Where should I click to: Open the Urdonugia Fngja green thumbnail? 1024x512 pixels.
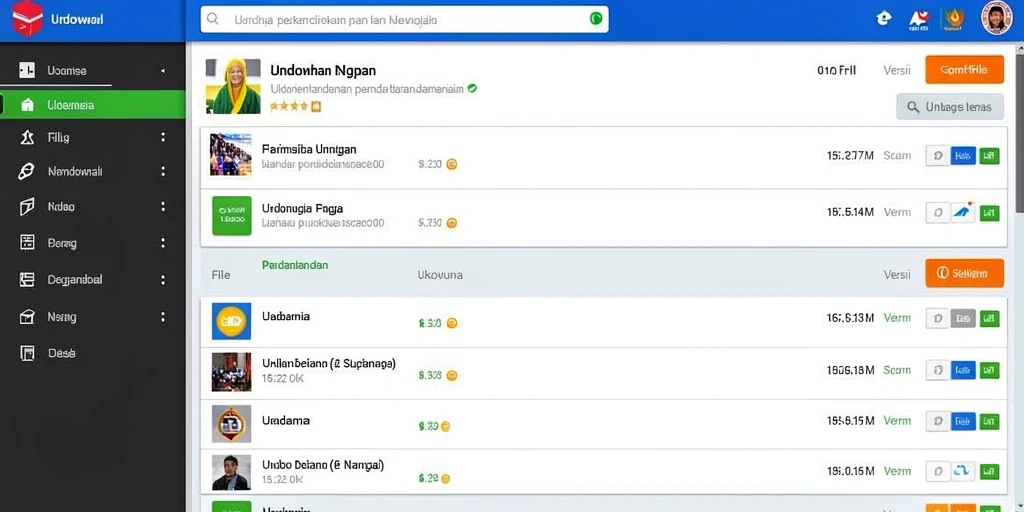click(231, 216)
